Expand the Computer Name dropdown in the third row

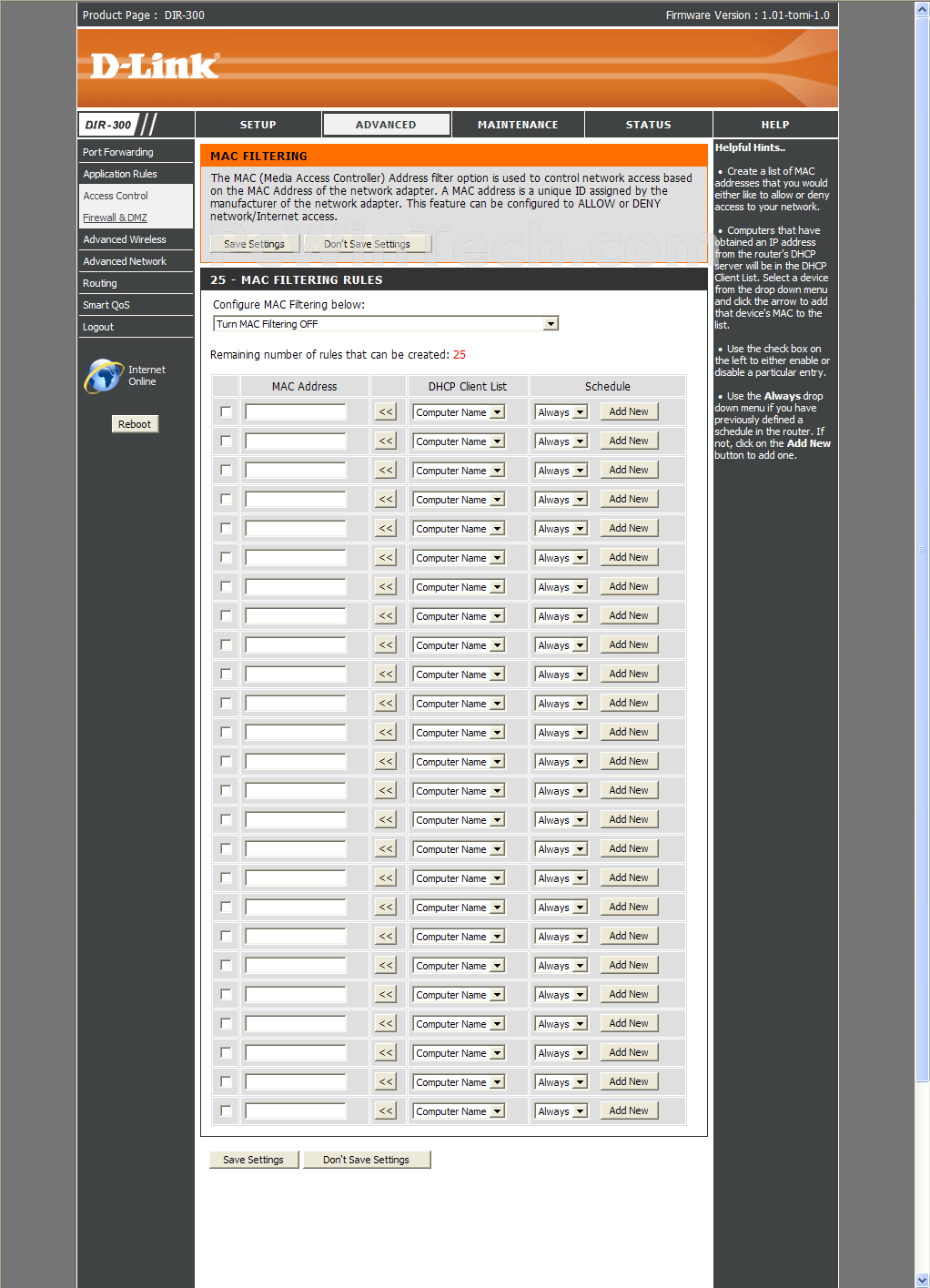coord(459,471)
